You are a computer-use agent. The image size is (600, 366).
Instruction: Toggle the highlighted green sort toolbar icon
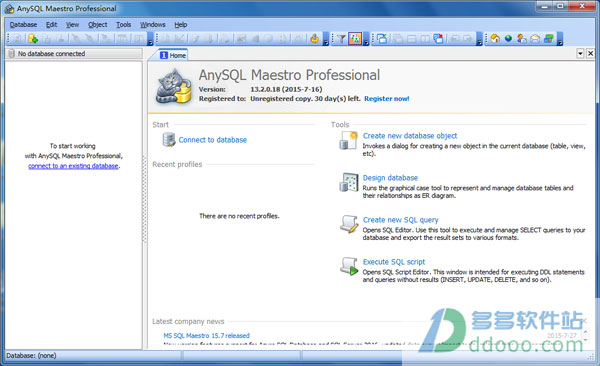coord(355,39)
